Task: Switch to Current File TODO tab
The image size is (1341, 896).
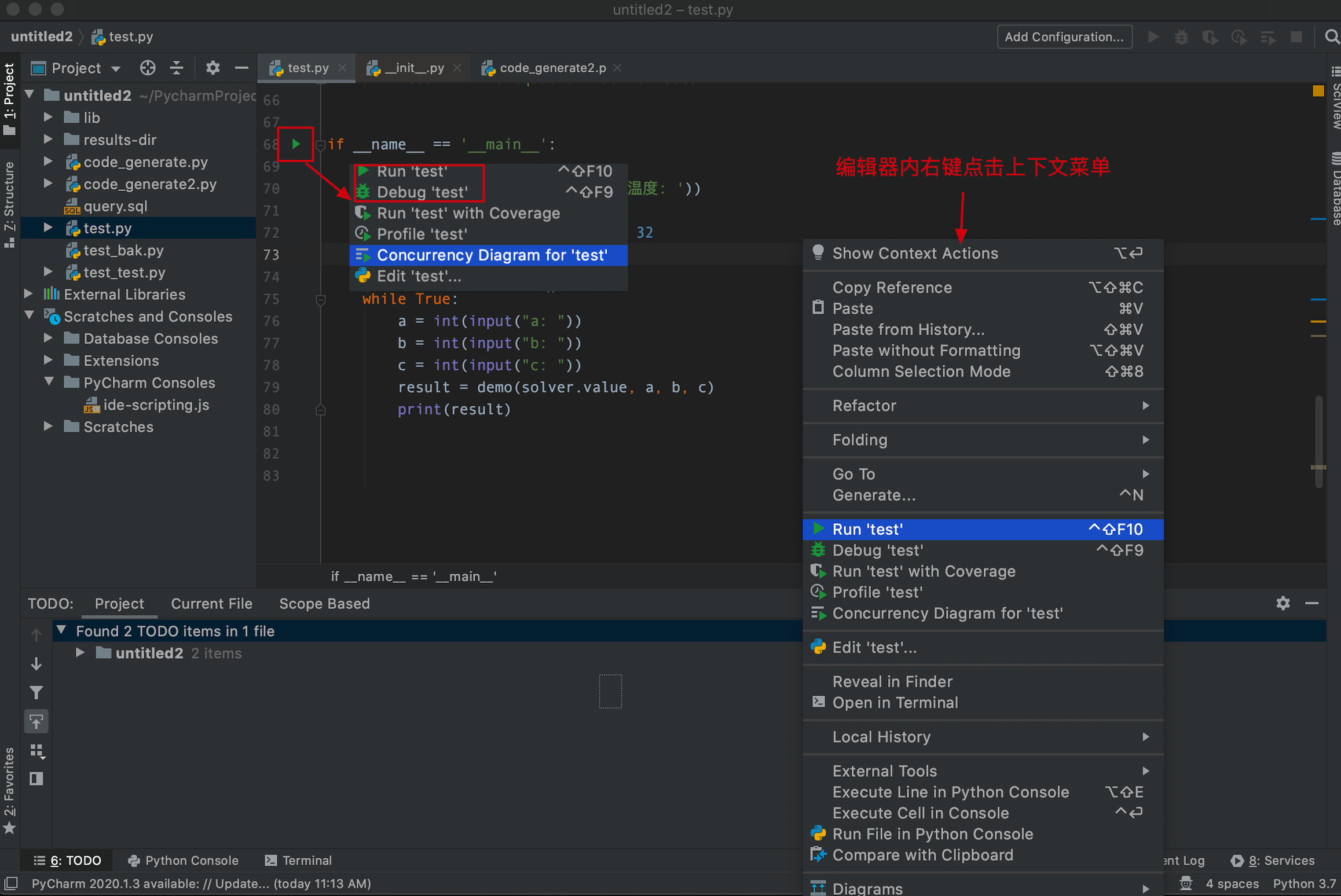Action: [x=211, y=604]
